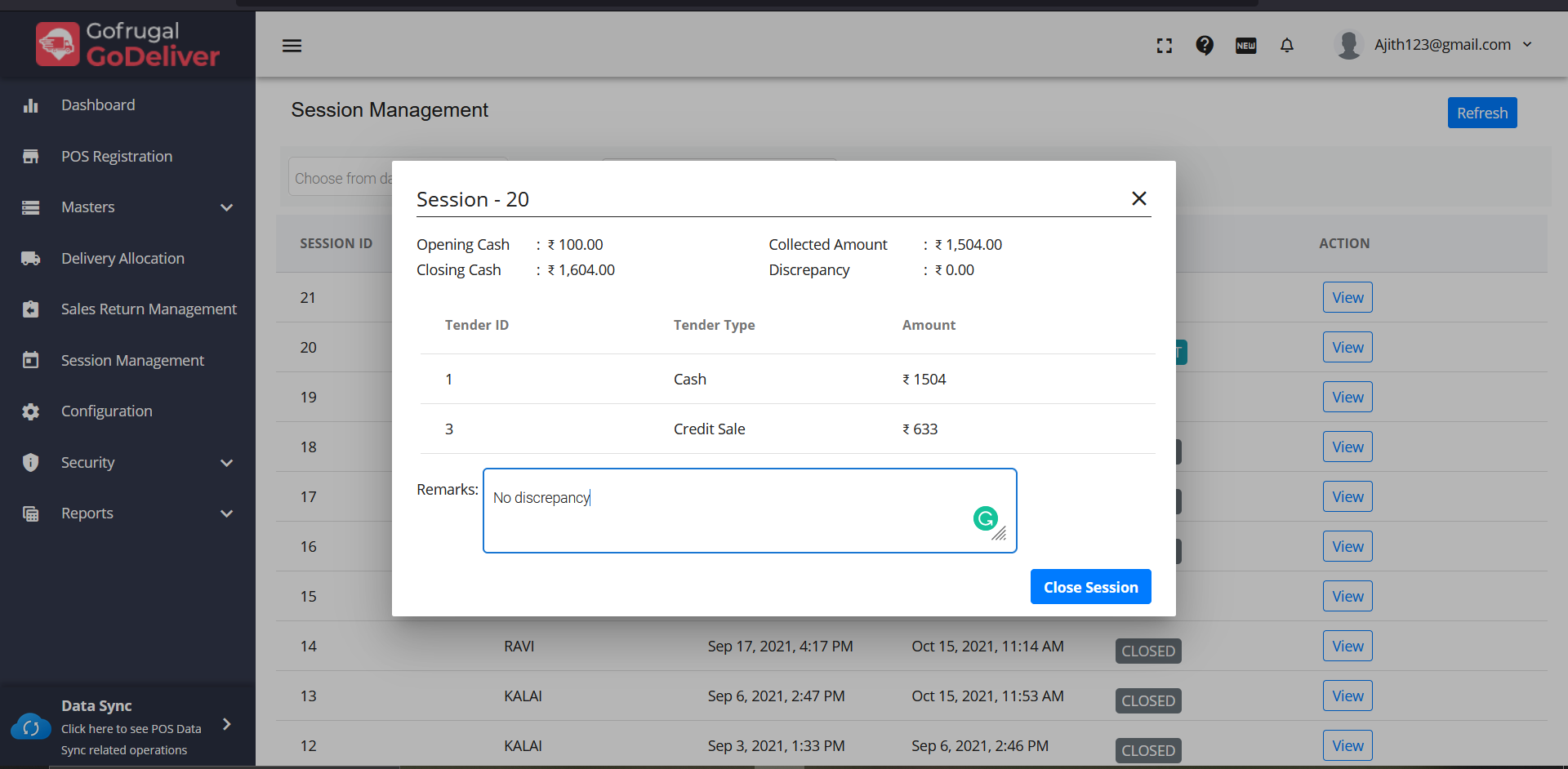Open Sales Return Management page

(x=149, y=309)
